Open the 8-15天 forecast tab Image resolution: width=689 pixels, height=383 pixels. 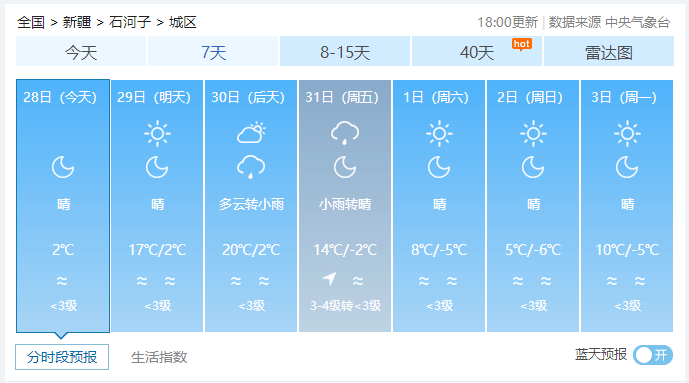(345, 51)
